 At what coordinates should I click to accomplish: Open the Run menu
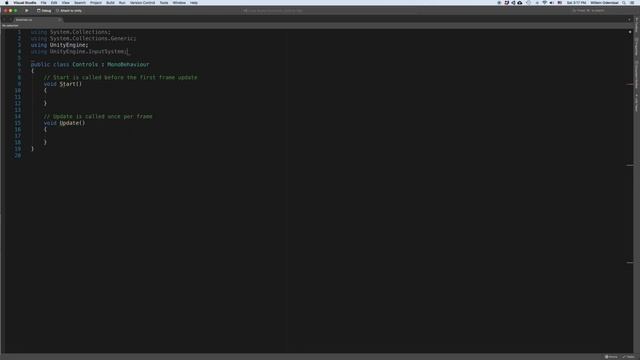point(122,2)
